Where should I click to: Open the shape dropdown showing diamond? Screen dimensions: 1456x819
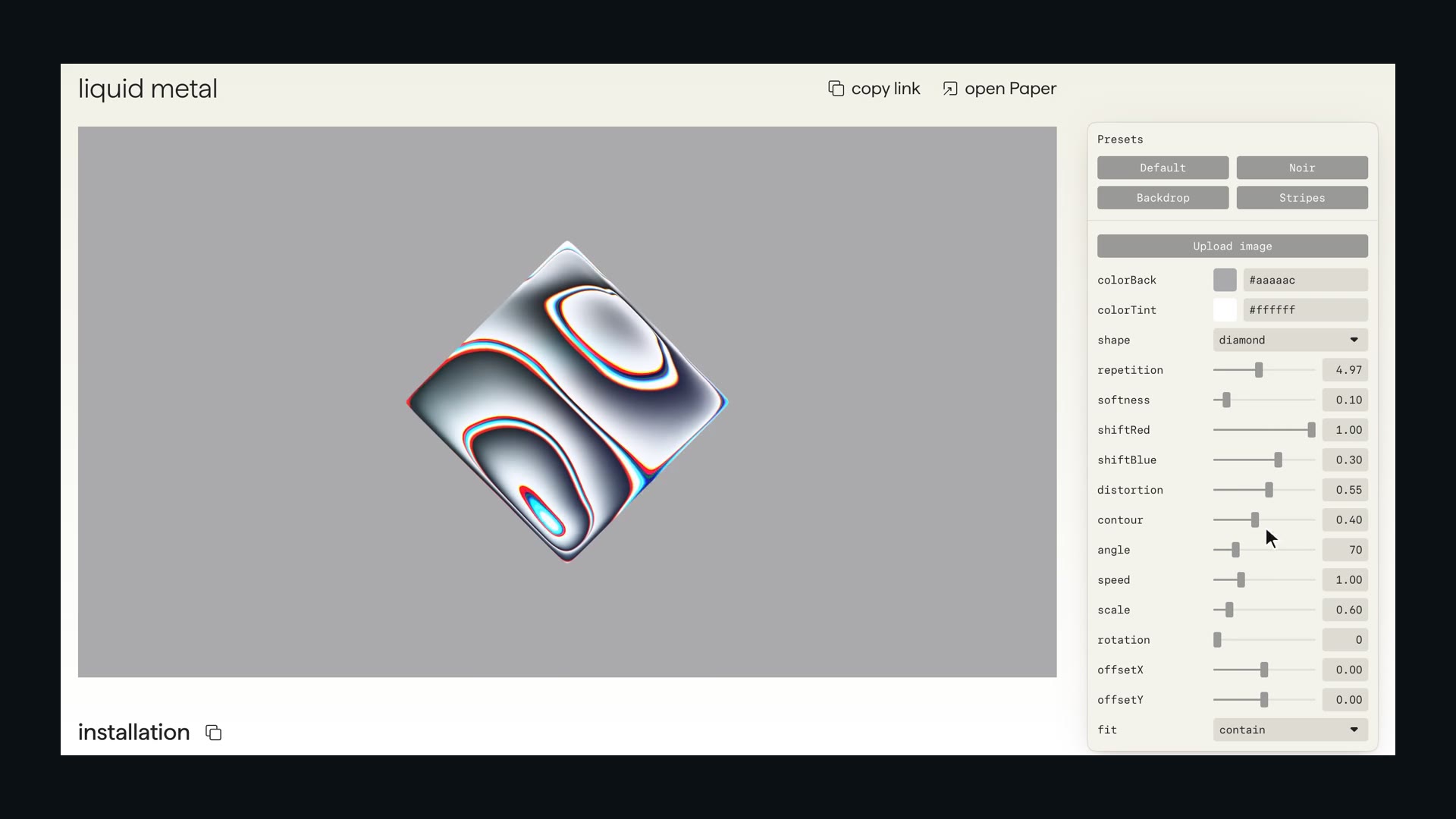[x=1290, y=340]
